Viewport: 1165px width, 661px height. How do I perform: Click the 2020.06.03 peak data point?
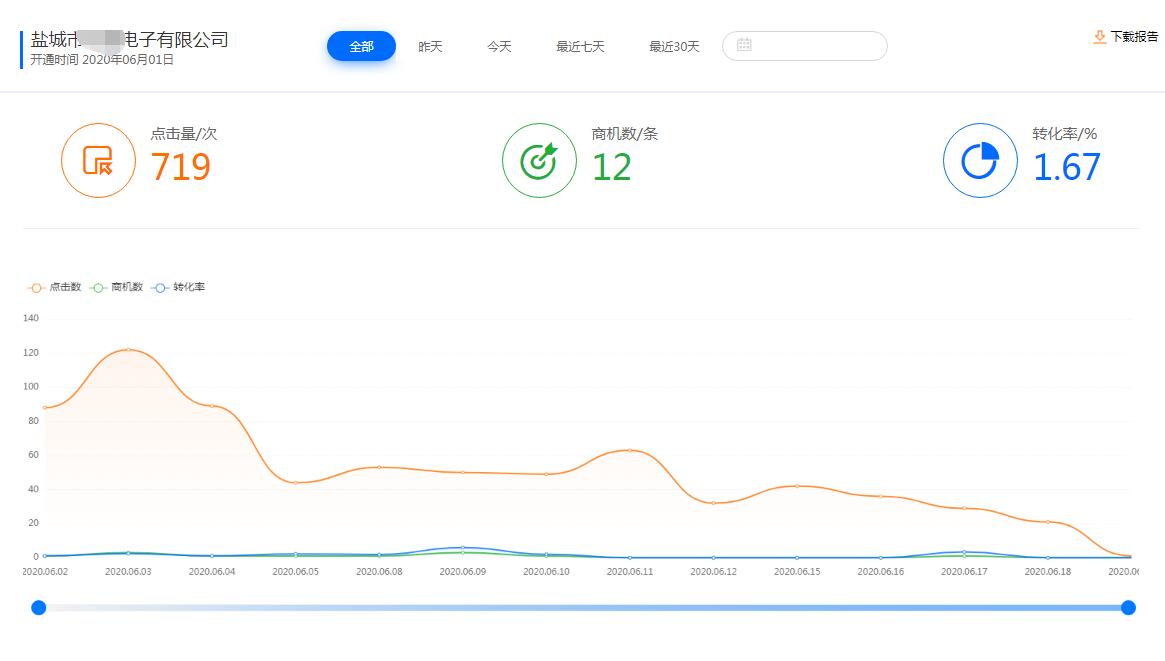(128, 350)
